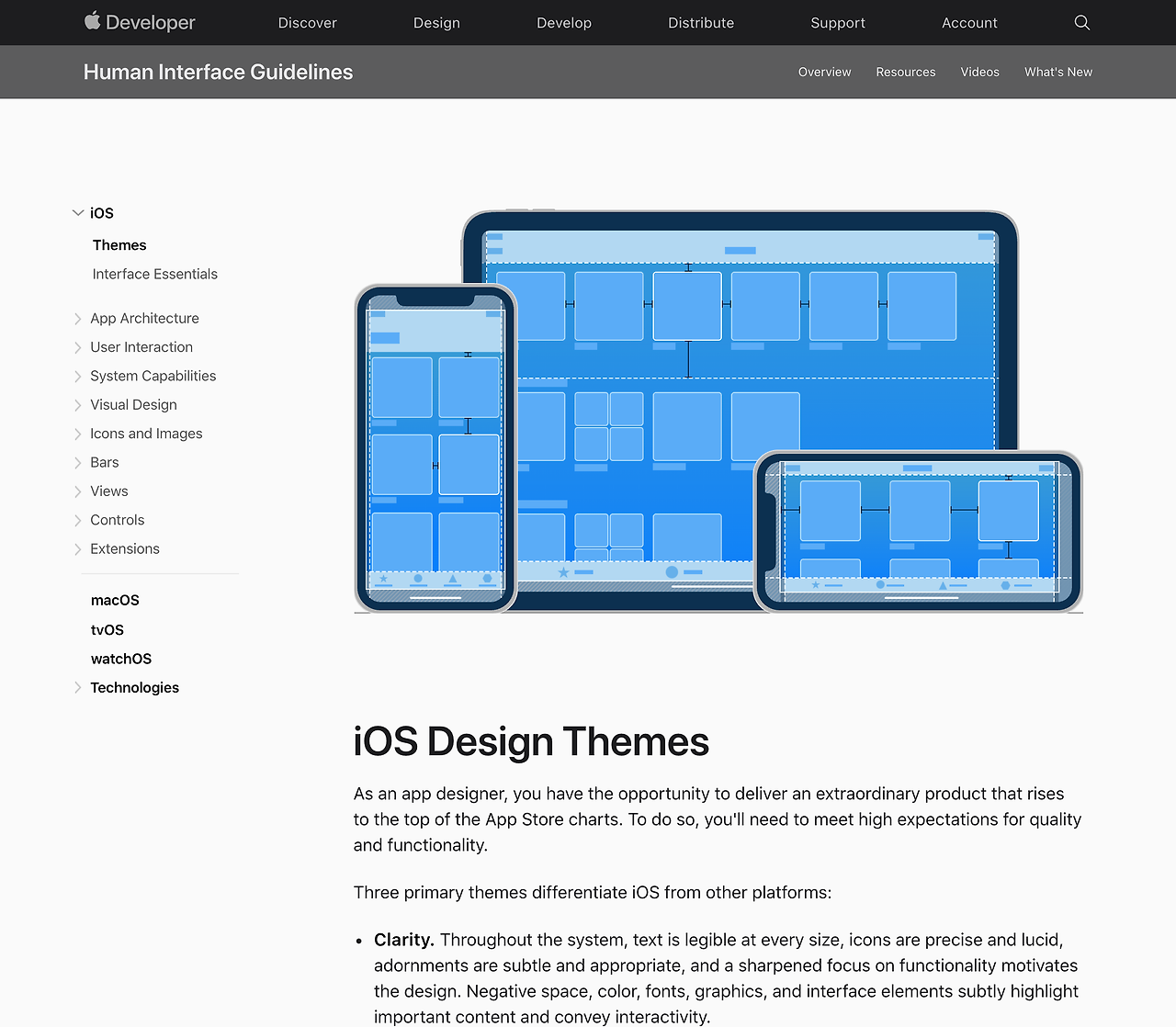The height and width of the screenshot is (1027, 1176).
Task: Open the Visual Design sidebar link
Action: [133, 405]
